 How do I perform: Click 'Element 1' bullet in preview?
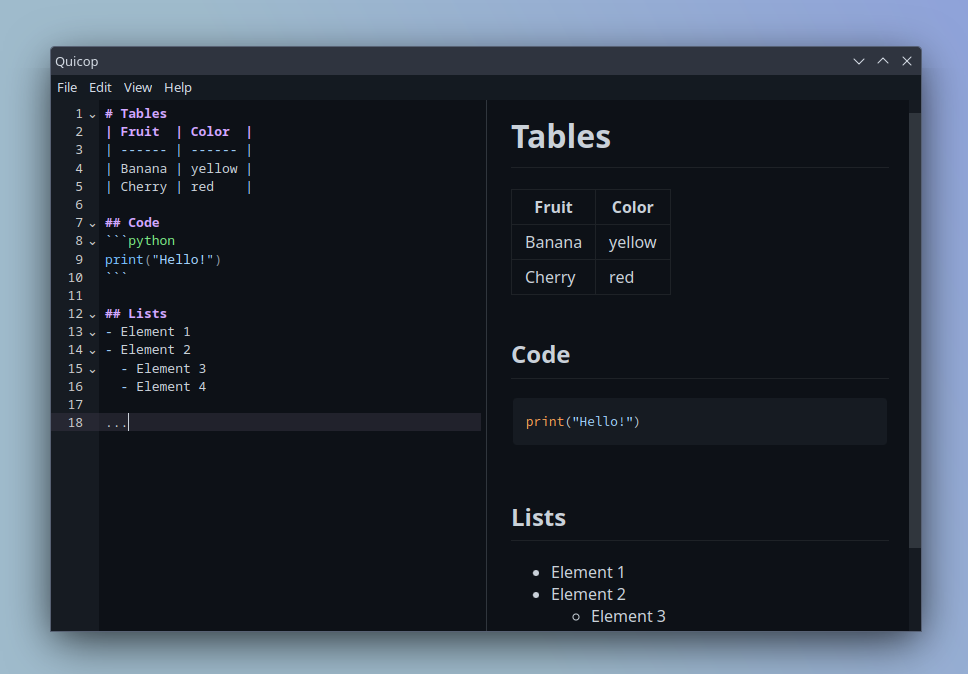point(588,573)
